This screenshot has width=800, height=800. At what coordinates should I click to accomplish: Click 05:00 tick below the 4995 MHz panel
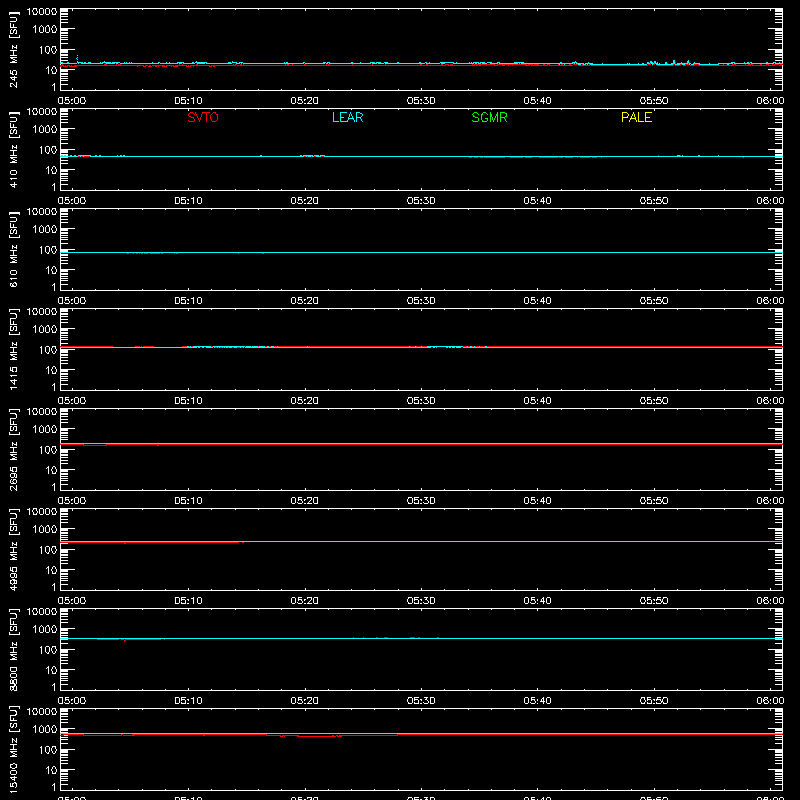pyautogui.click(x=72, y=601)
